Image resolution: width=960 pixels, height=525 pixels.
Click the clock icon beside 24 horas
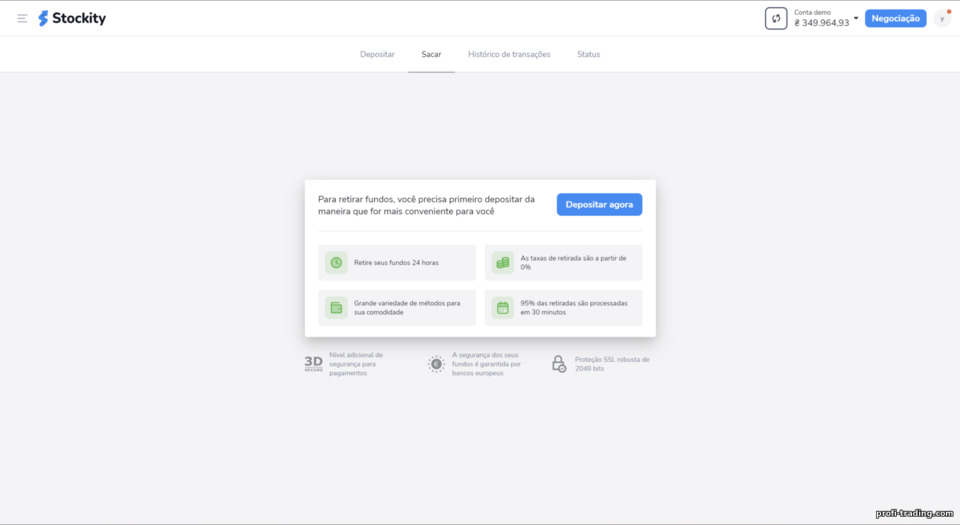[x=336, y=262]
